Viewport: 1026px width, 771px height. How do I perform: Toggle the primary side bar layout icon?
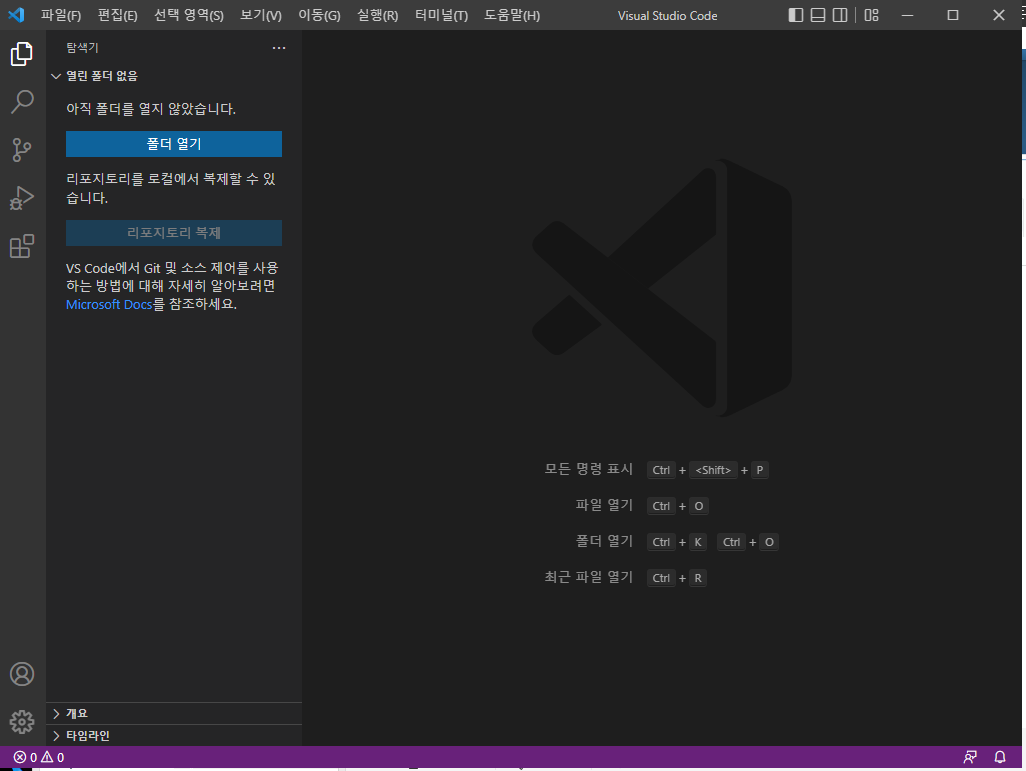coord(796,15)
